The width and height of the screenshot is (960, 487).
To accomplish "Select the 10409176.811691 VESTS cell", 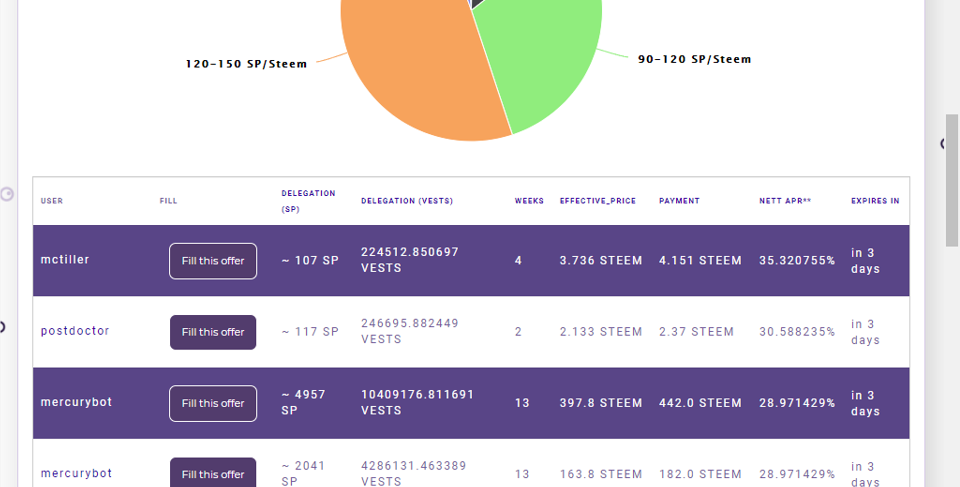I will click(417, 402).
